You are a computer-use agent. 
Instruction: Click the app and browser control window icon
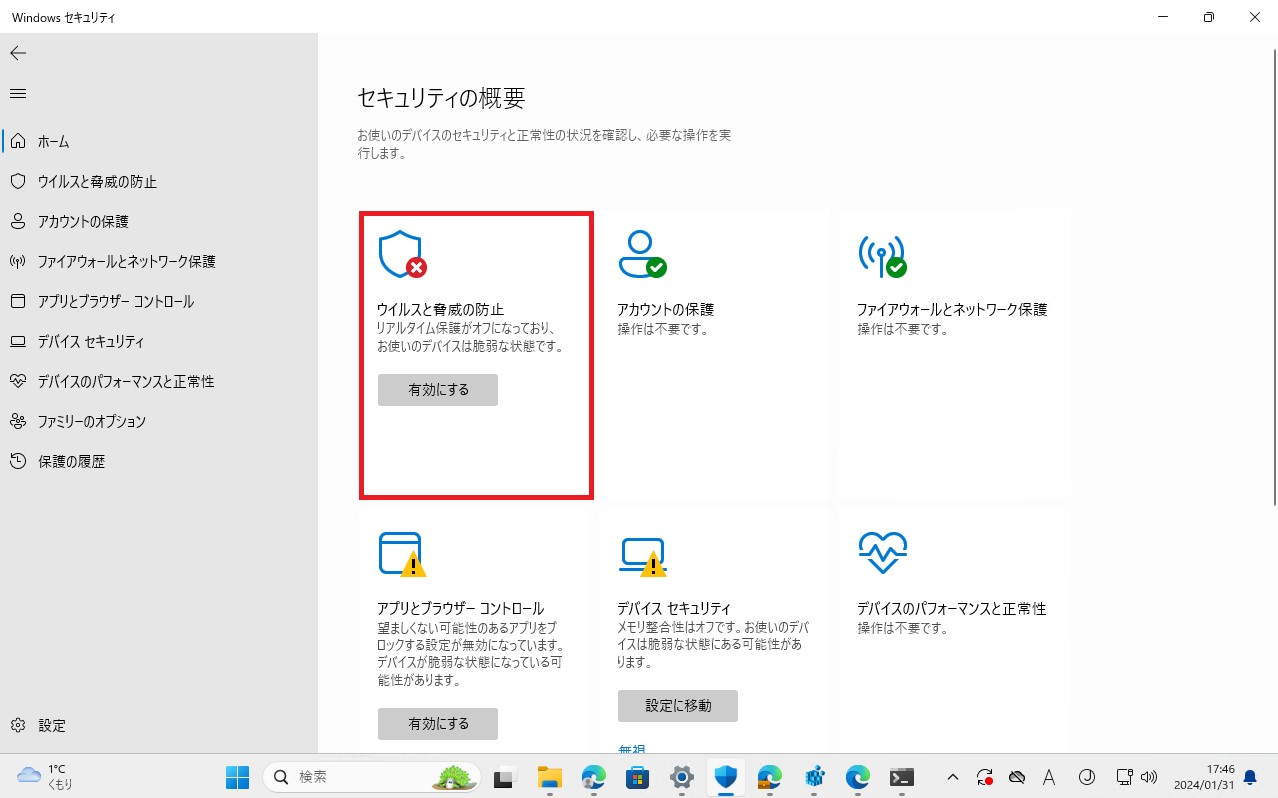click(x=402, y=554)
